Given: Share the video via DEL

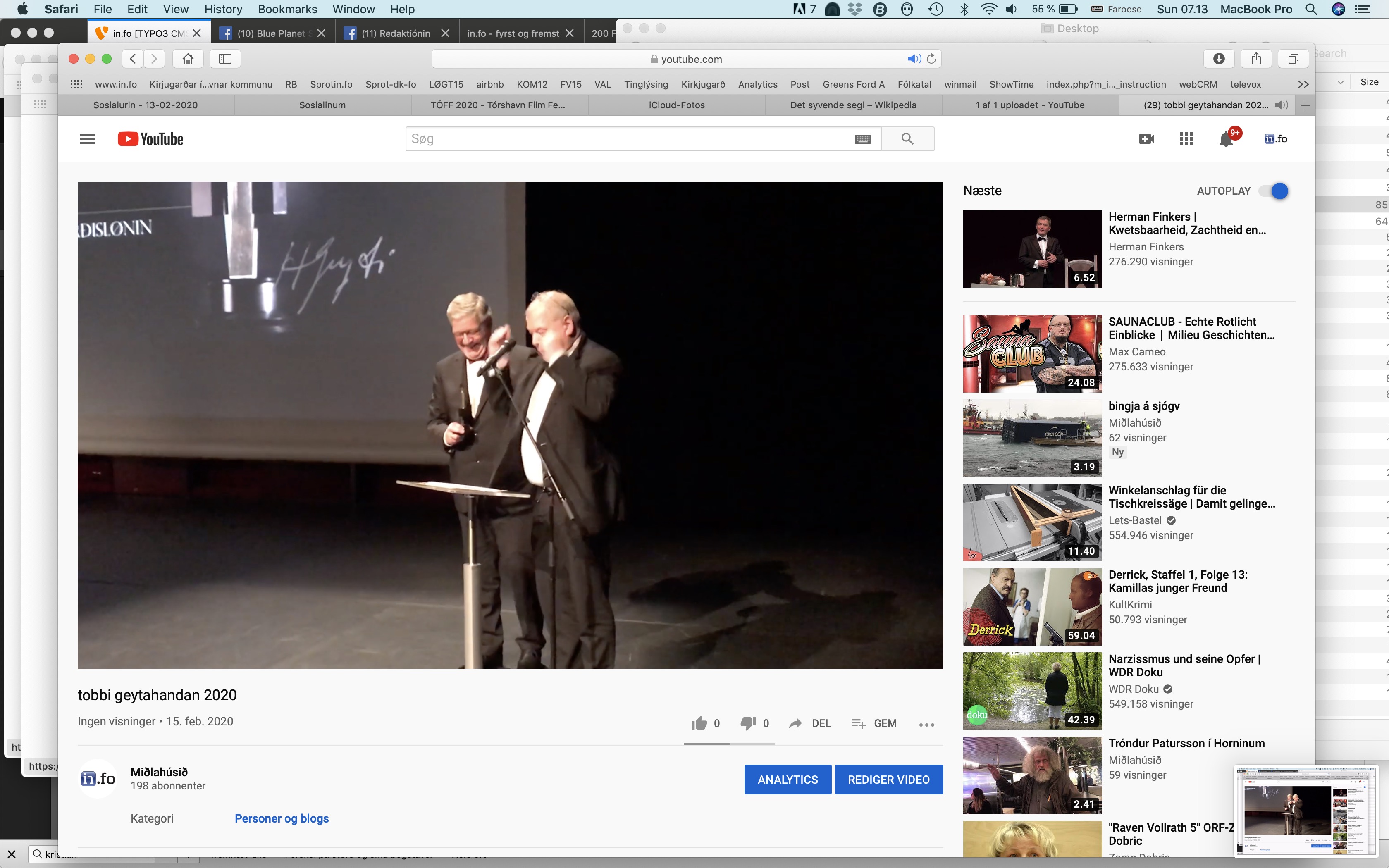Looking at the screenshot, I should 810,723.
